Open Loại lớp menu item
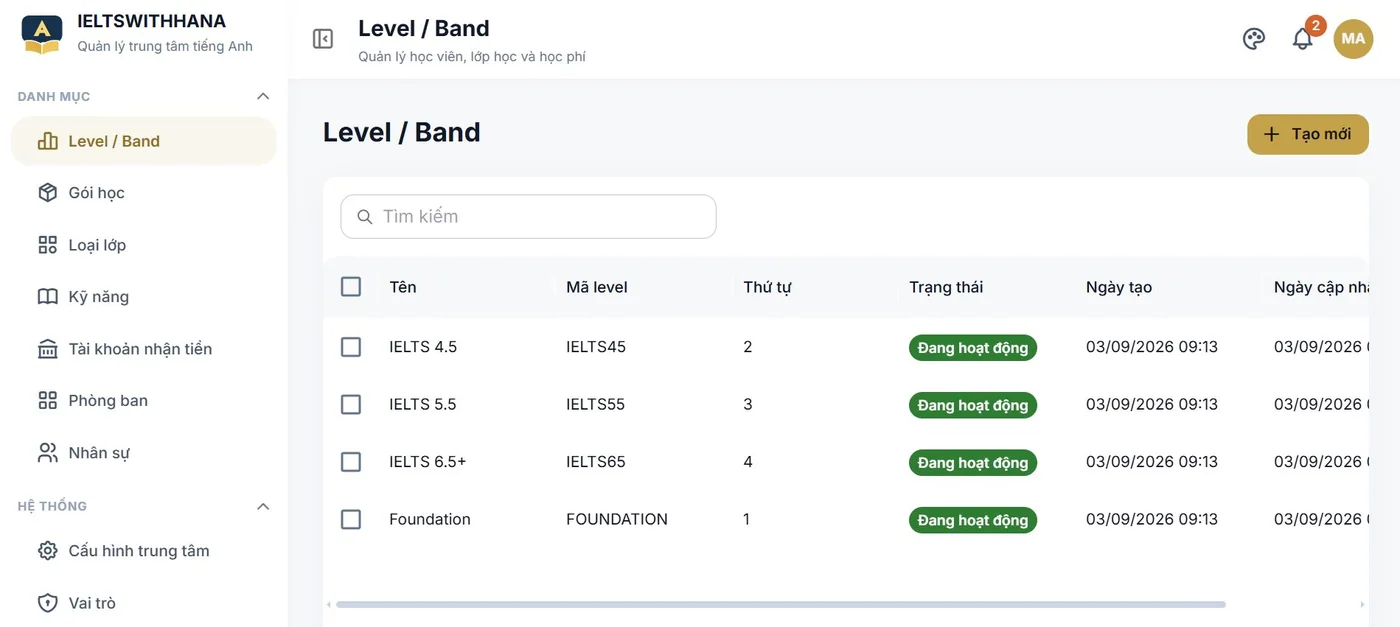This screenshot has width=1400, height=627. coord(143,245)
